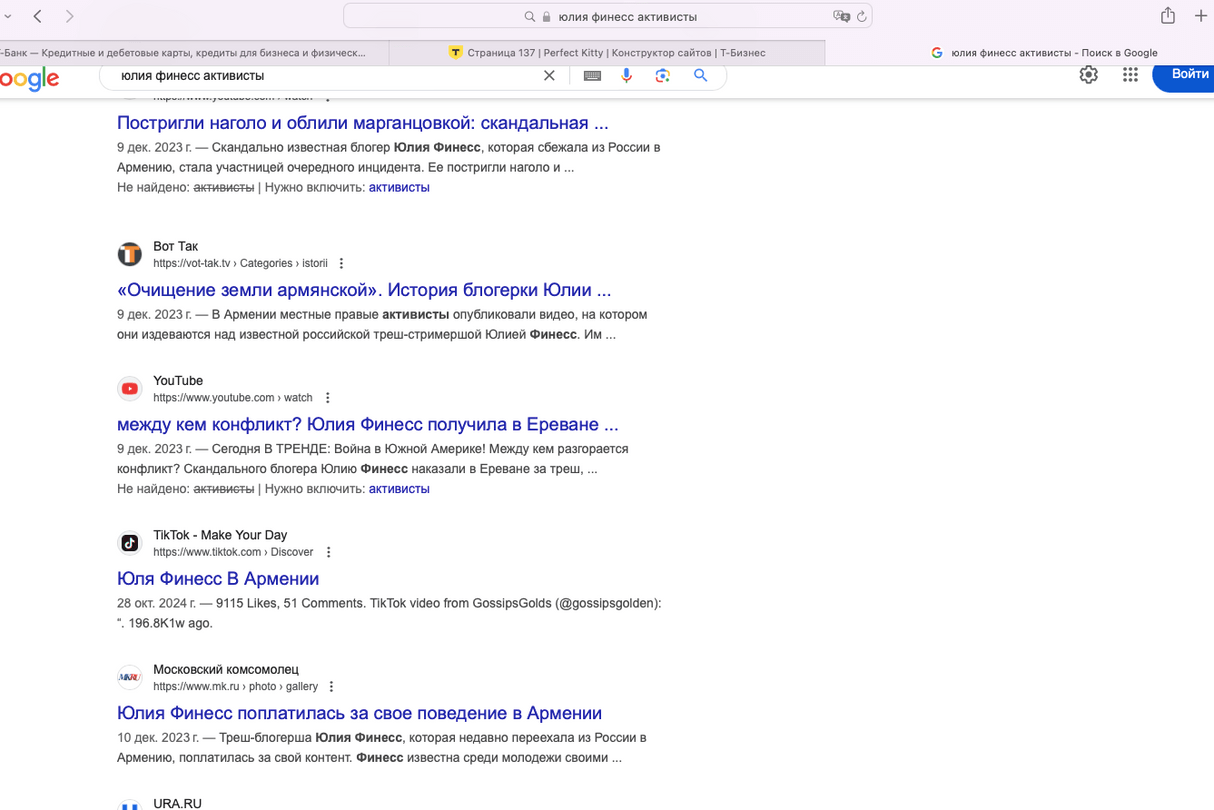Start voice search with the microphone icon

coord(627,76)
